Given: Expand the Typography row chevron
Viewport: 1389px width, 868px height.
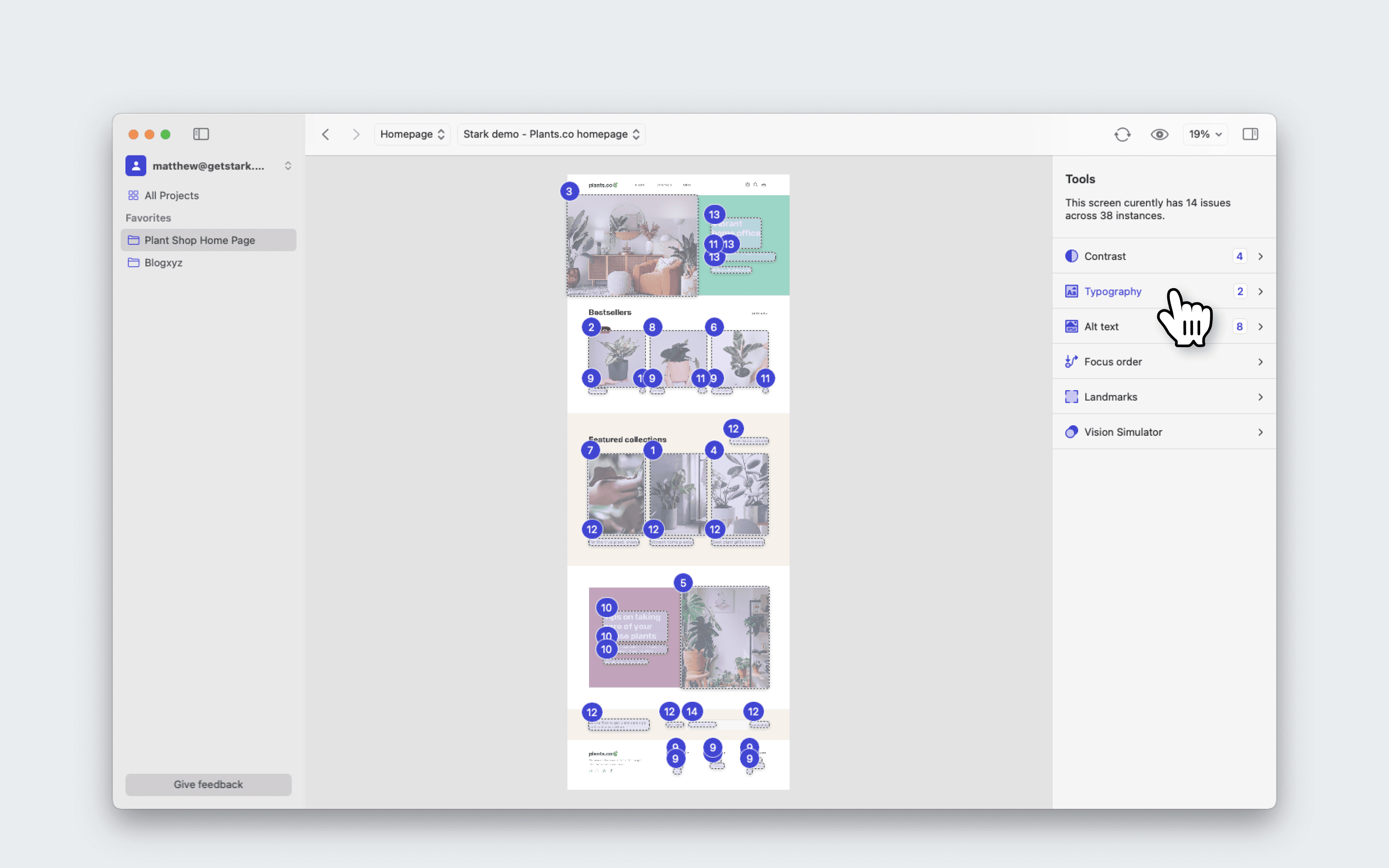Looking at the screenshot, I should coord(1261,291).
